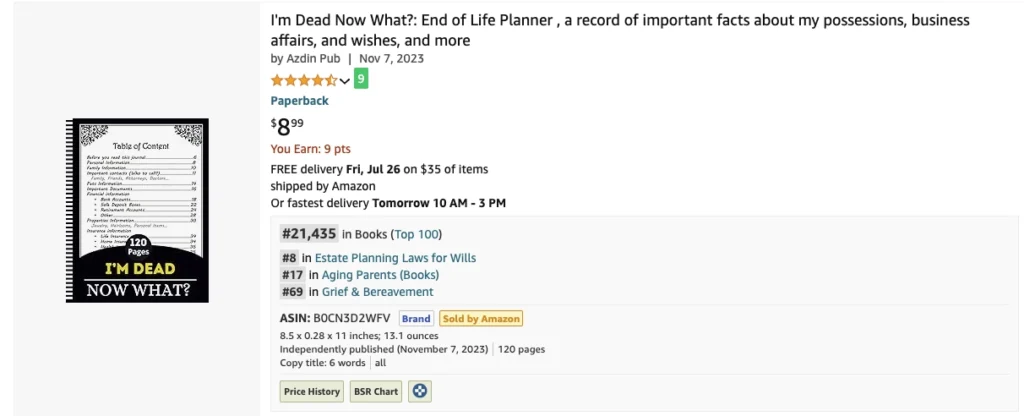
Task: Click the 'all' copy title option
Action: pos(380,363)
